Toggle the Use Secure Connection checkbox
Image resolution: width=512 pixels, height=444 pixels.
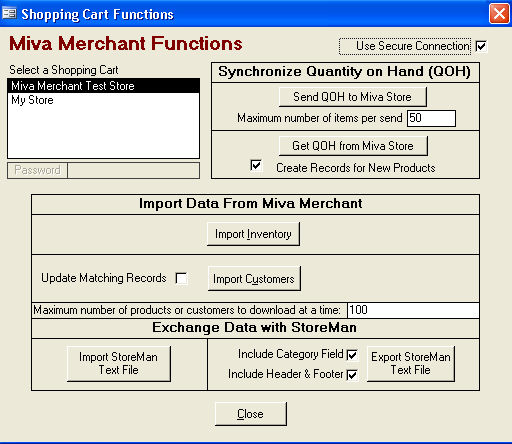(481, 46)
